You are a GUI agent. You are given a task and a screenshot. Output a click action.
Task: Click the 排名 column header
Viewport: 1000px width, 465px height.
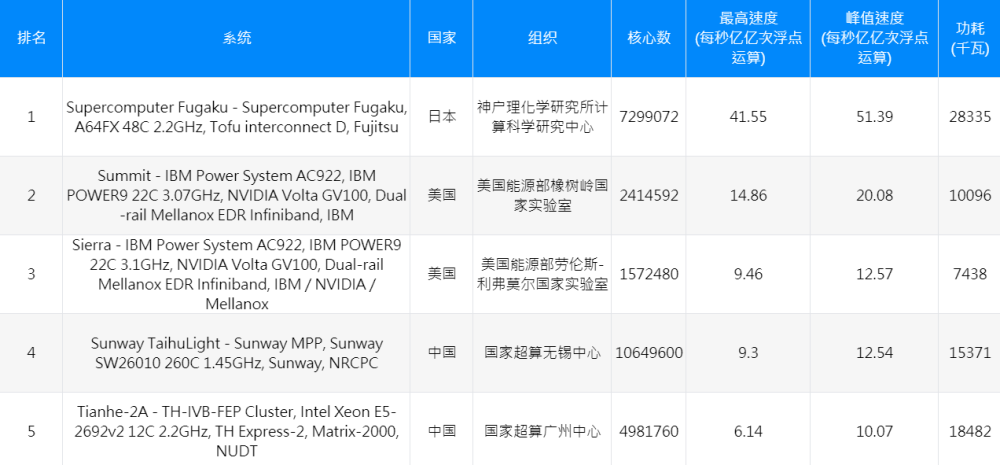coord(31,38)
